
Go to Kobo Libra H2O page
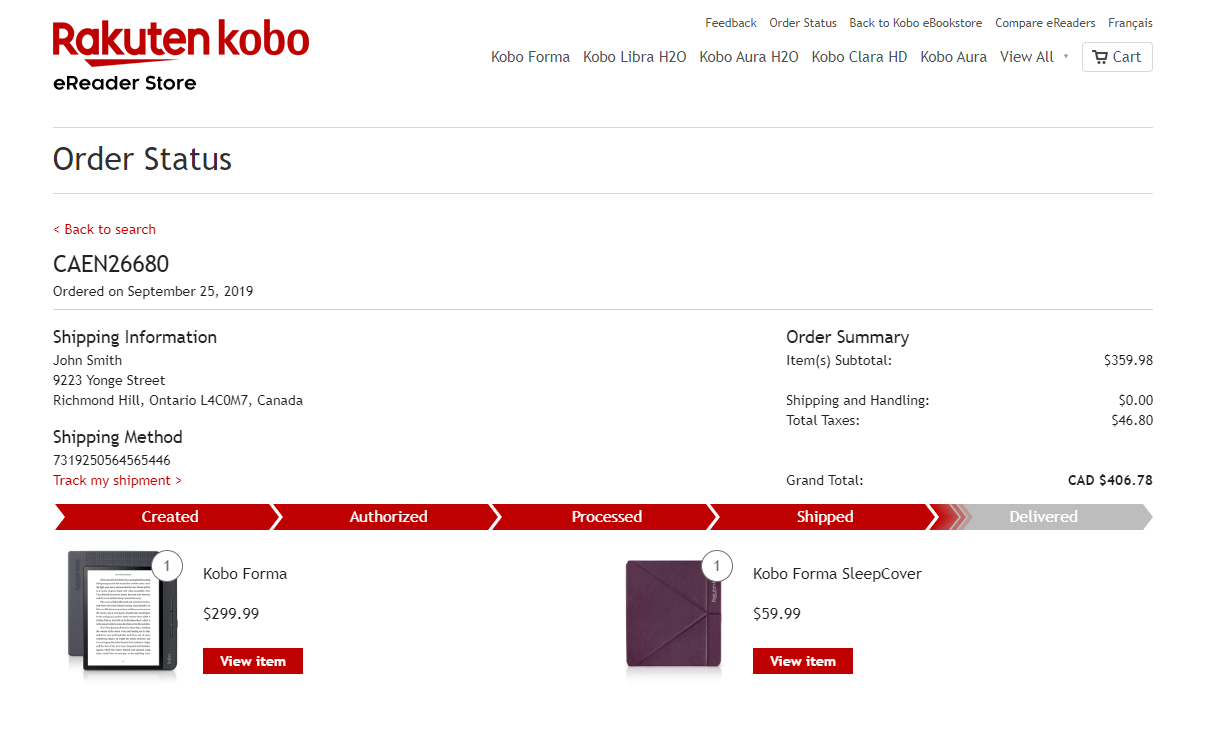634,57
